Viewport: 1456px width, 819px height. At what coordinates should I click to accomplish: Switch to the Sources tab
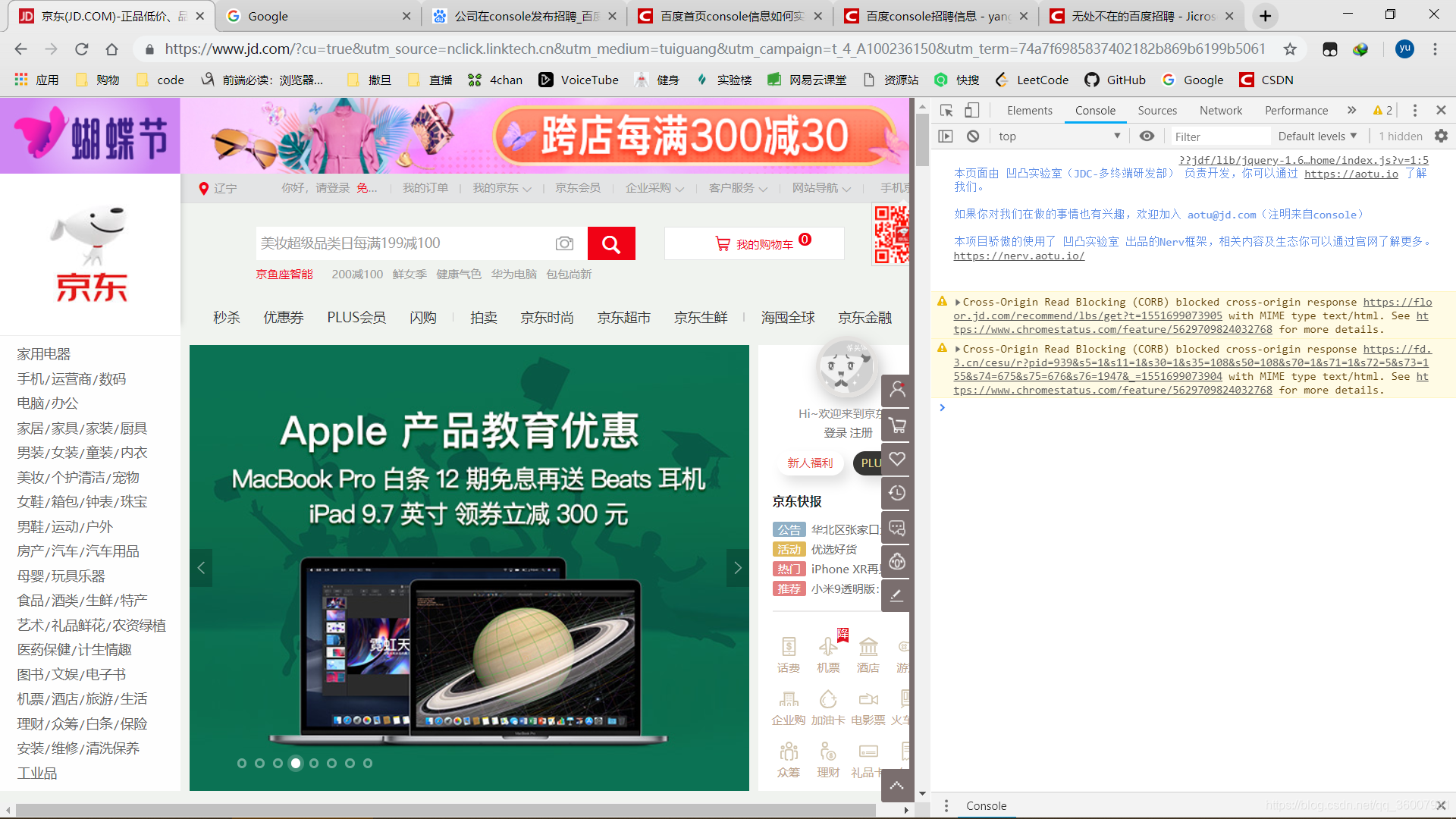(1157, 111)
